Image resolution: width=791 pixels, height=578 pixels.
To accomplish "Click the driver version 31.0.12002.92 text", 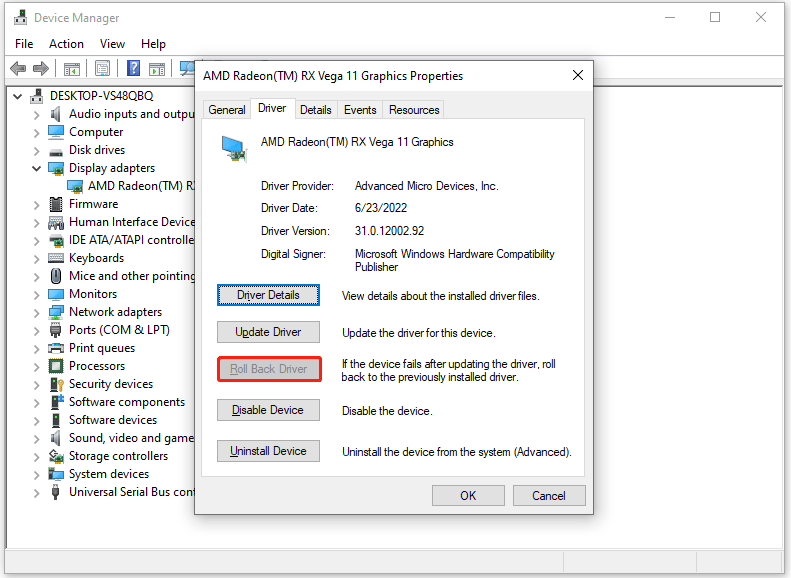I will (389, 231).
